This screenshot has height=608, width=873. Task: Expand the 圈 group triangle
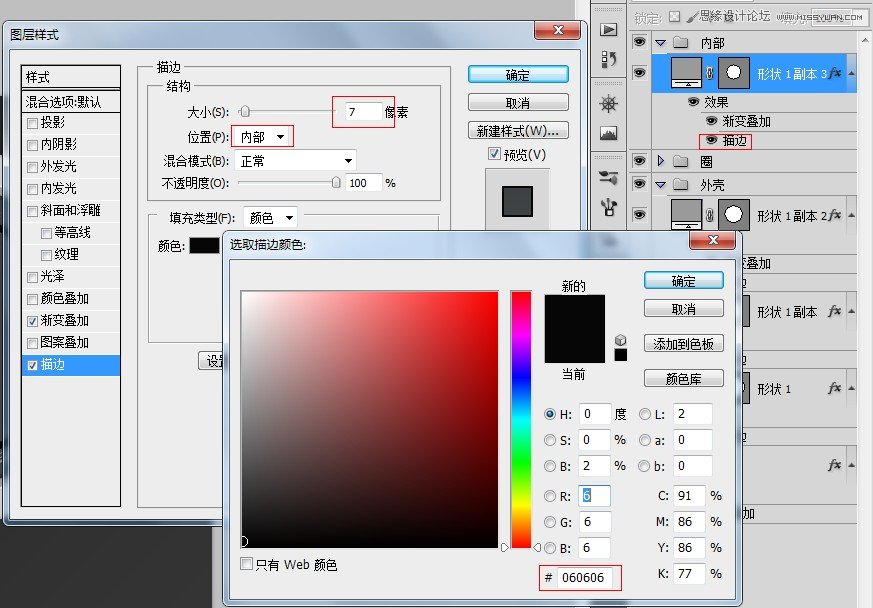pyautogui.click(x=660, y=161)
